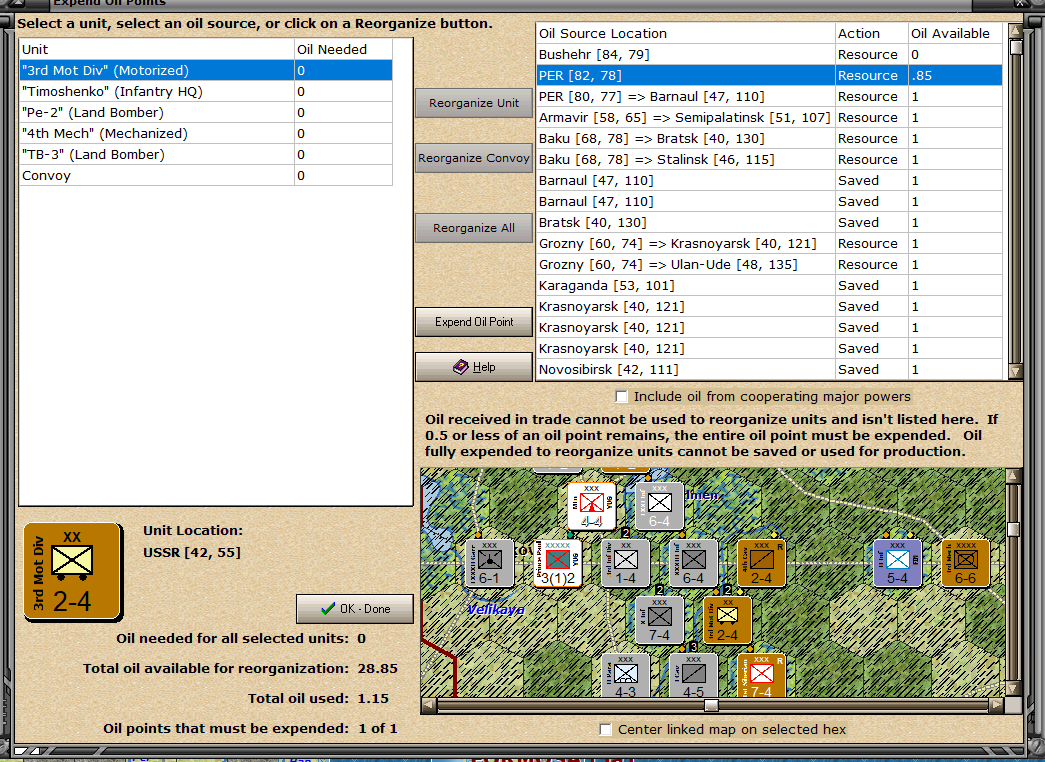The width and height of the screenshot is (1045, 762).
Task: Click the map left scroll arrow
Action: click(x=429, y=705)
